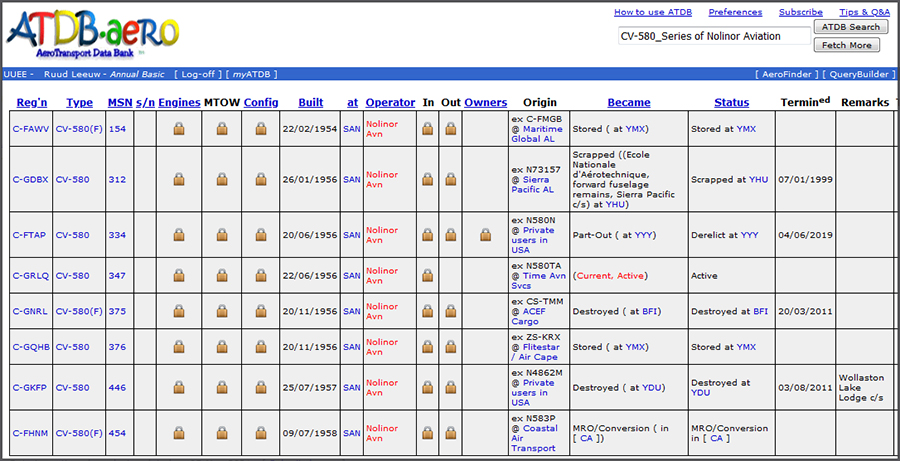Sort table by Status column header

pos(731,102)
